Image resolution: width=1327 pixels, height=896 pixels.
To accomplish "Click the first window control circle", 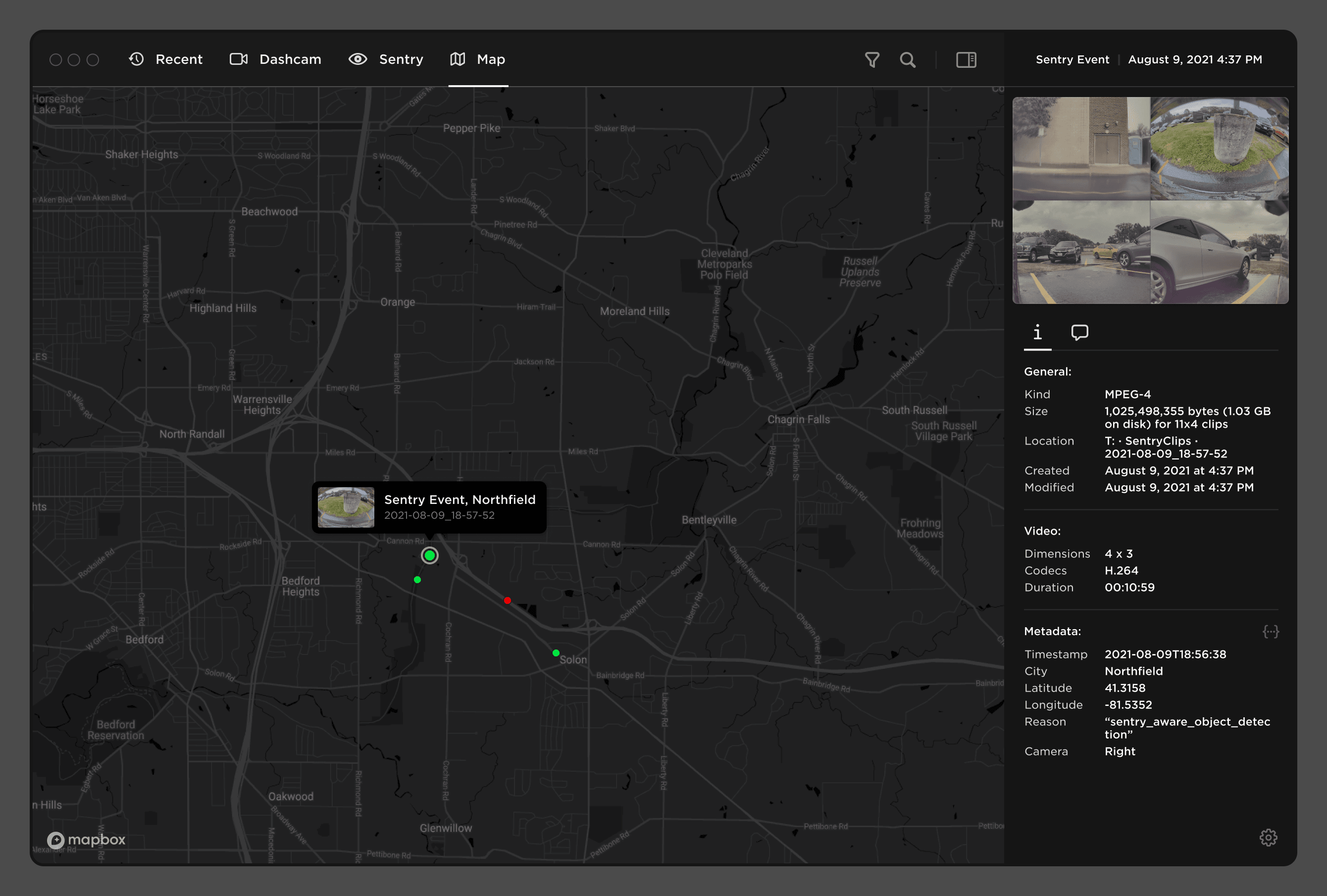I will click(55, 59).
